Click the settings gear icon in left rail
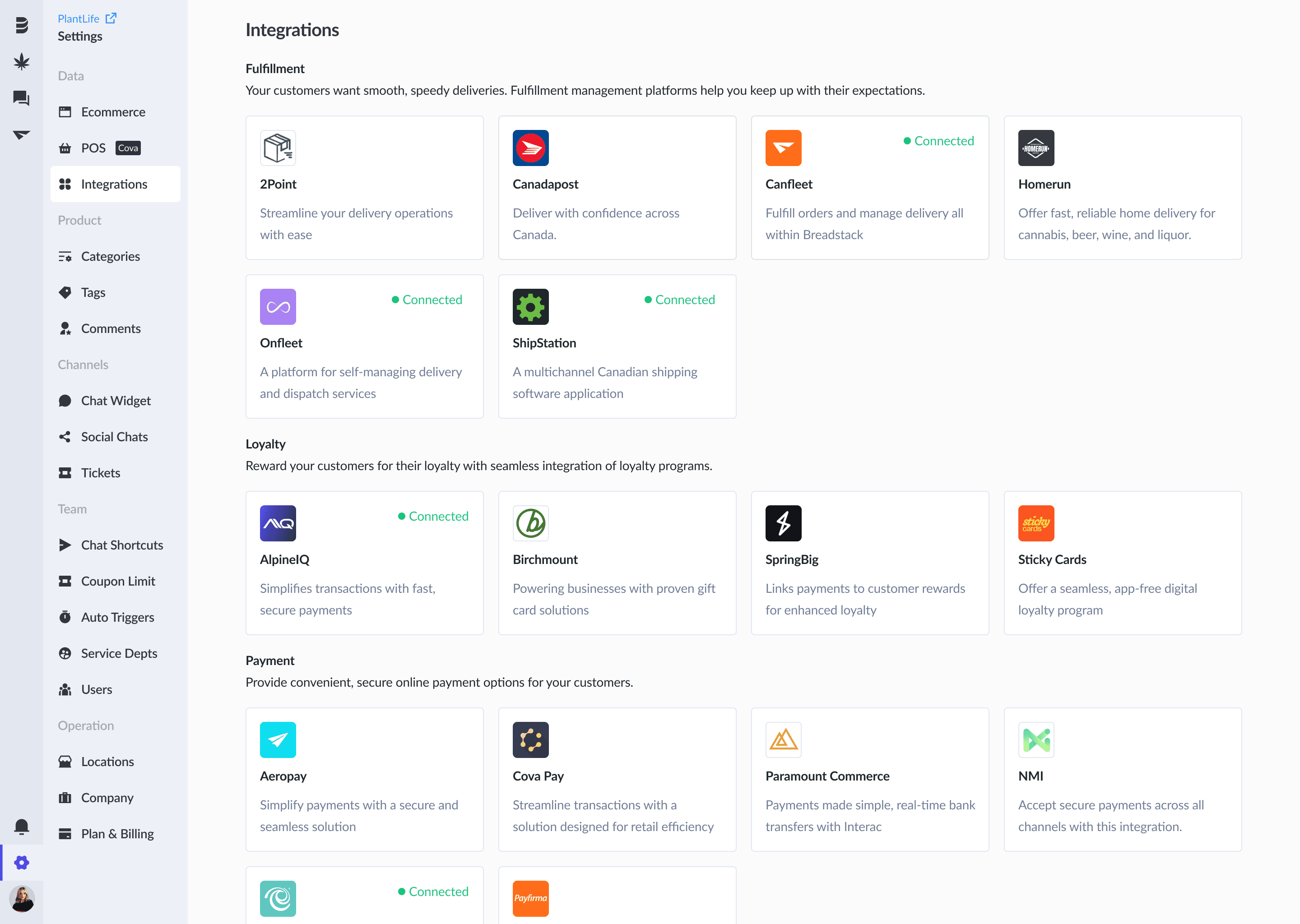1300x924 pixels. (22, 862)
